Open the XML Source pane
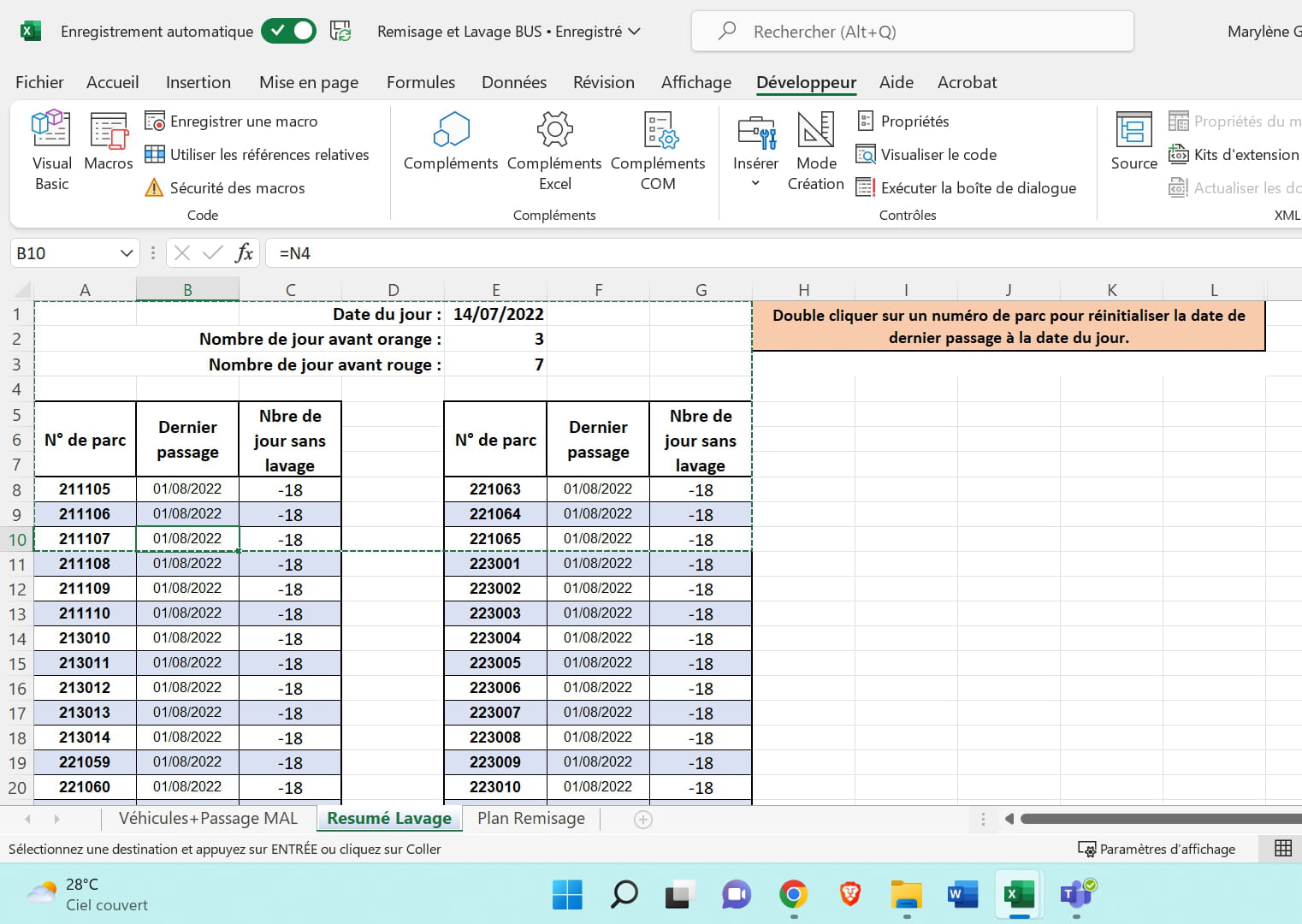The height and width of the screenshot is (924, 1302). [1133, 144]
